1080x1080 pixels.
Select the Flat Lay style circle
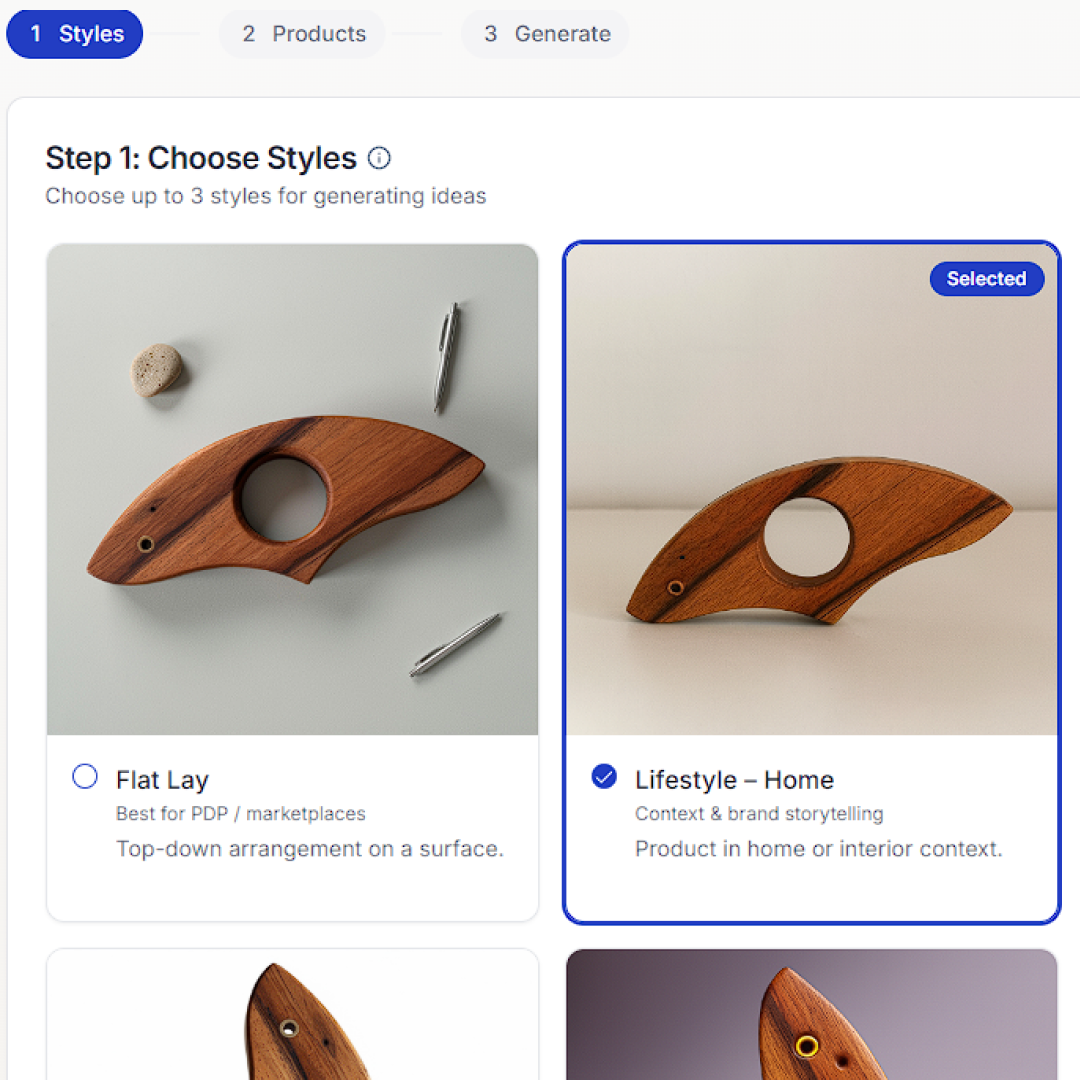[x=85, y=777]
